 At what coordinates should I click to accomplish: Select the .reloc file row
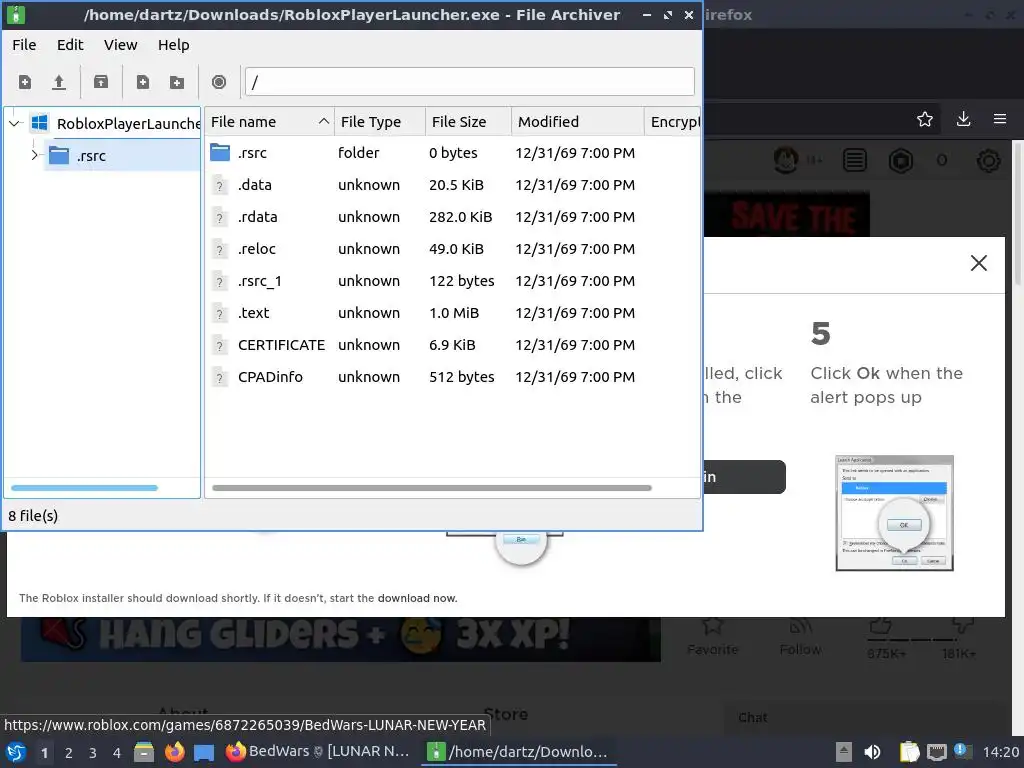[452, 249]
